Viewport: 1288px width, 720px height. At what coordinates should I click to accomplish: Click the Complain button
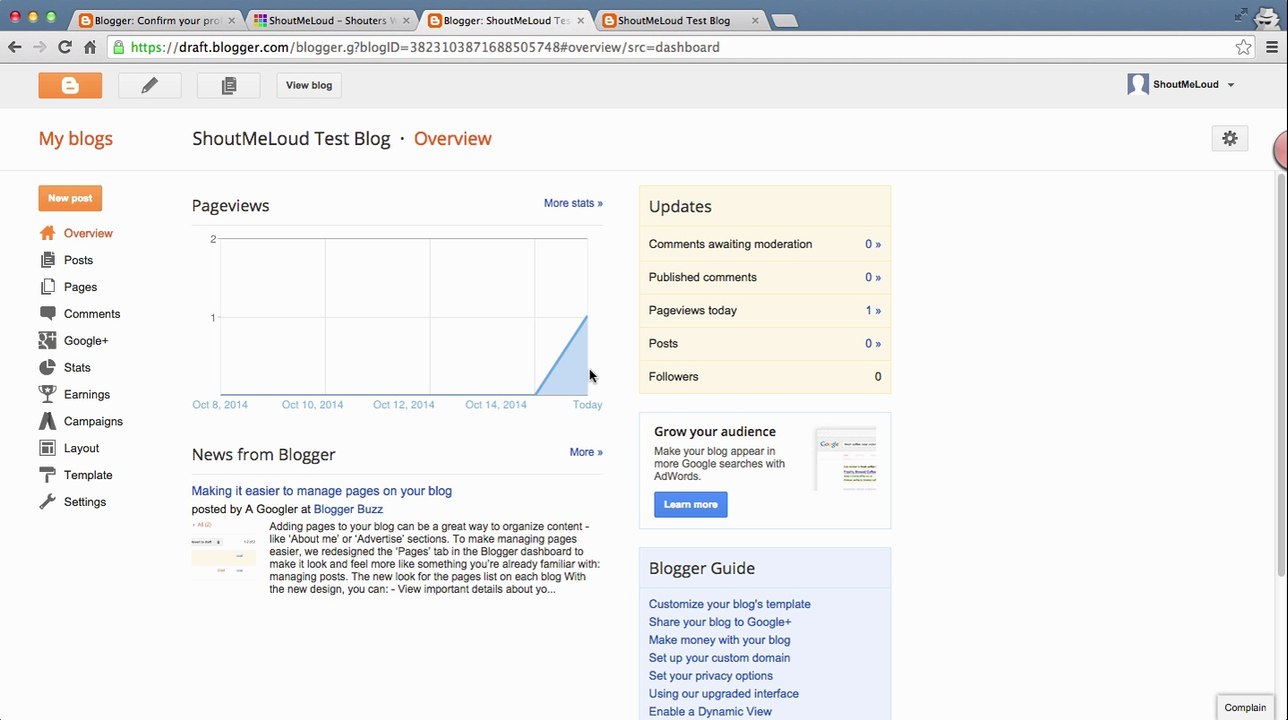coord(1245,707)
